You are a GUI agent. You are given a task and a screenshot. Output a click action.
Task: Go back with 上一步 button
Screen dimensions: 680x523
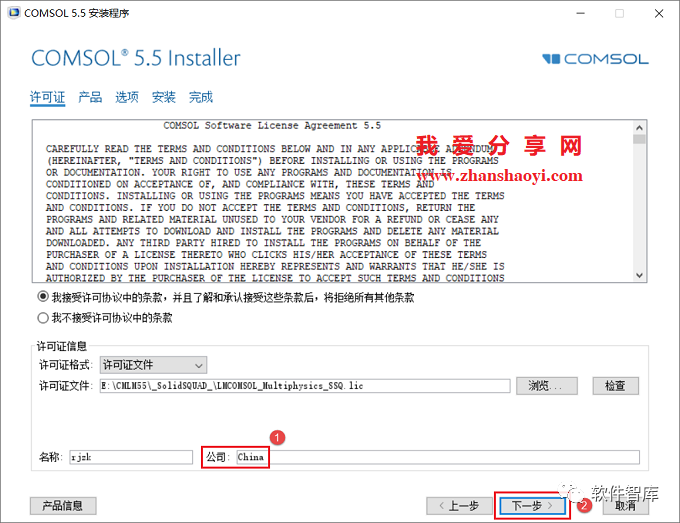click(x=460, y=506)
